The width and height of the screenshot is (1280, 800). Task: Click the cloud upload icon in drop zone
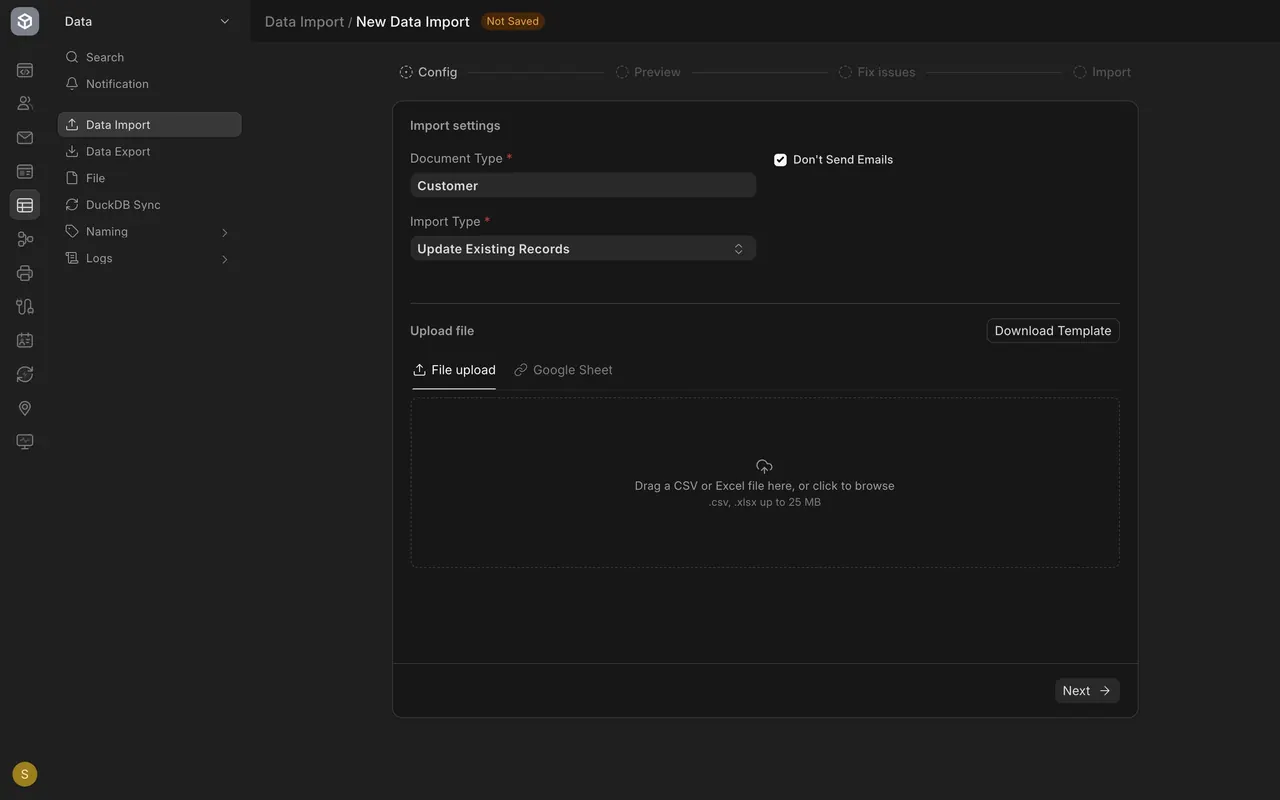click(x=764, y=466)
